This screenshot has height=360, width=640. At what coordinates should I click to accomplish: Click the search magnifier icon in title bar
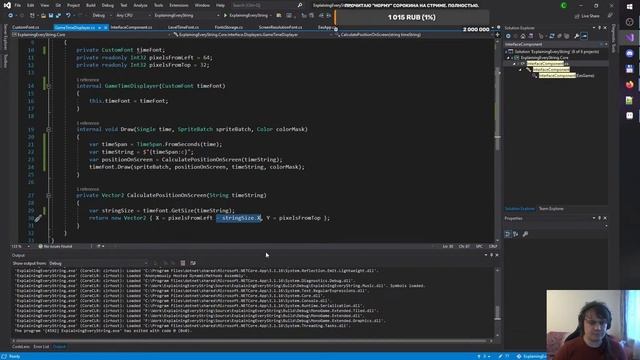tap(300, 5)
